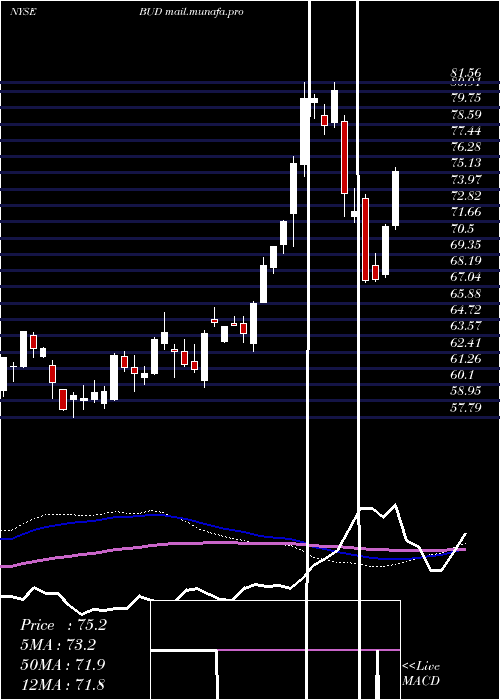500x700 pixels.
Task: Select the 73.97 price axis label
Action: tap(466, 179)
